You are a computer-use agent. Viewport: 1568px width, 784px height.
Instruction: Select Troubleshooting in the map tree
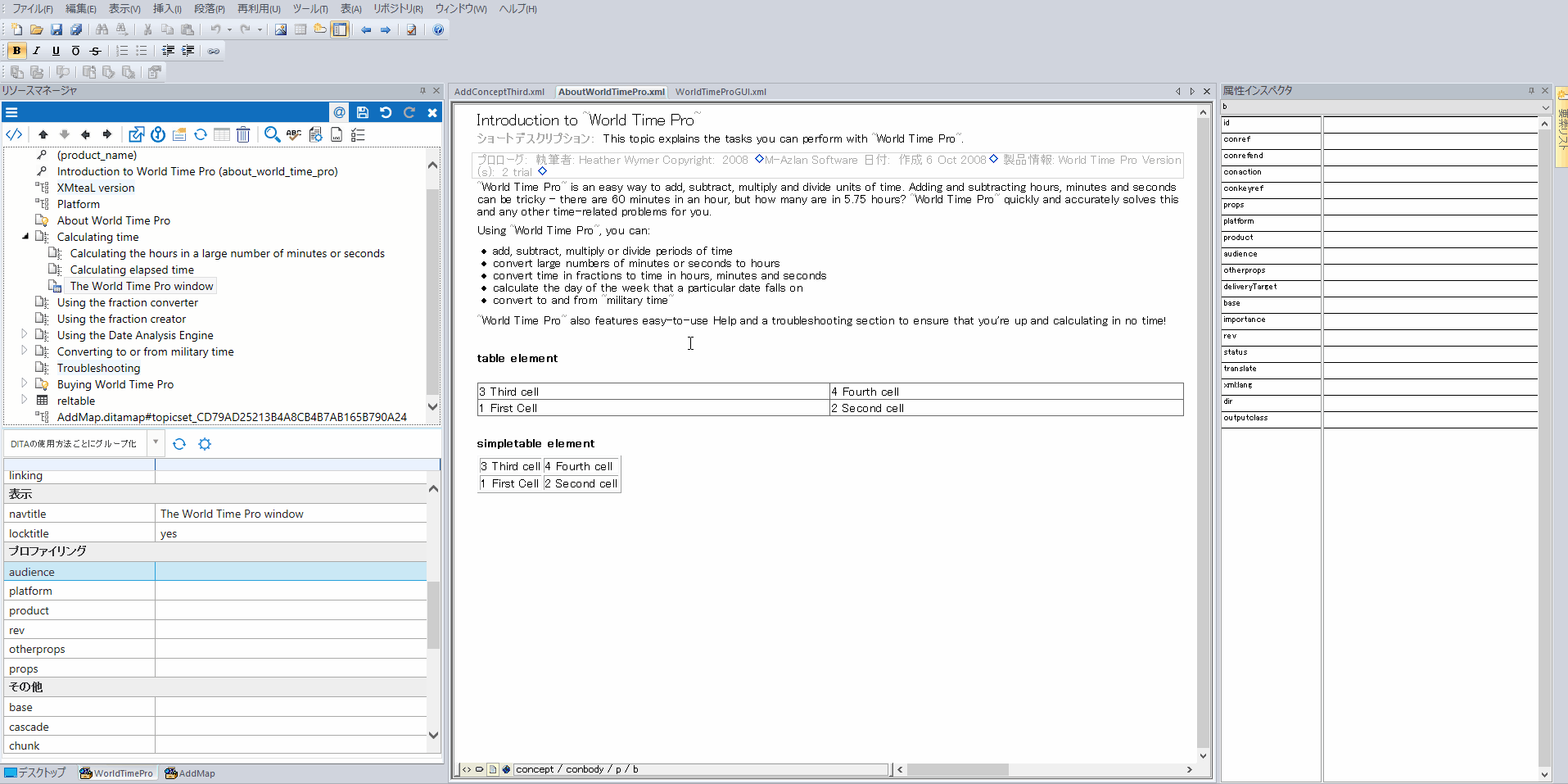(98, 368)
